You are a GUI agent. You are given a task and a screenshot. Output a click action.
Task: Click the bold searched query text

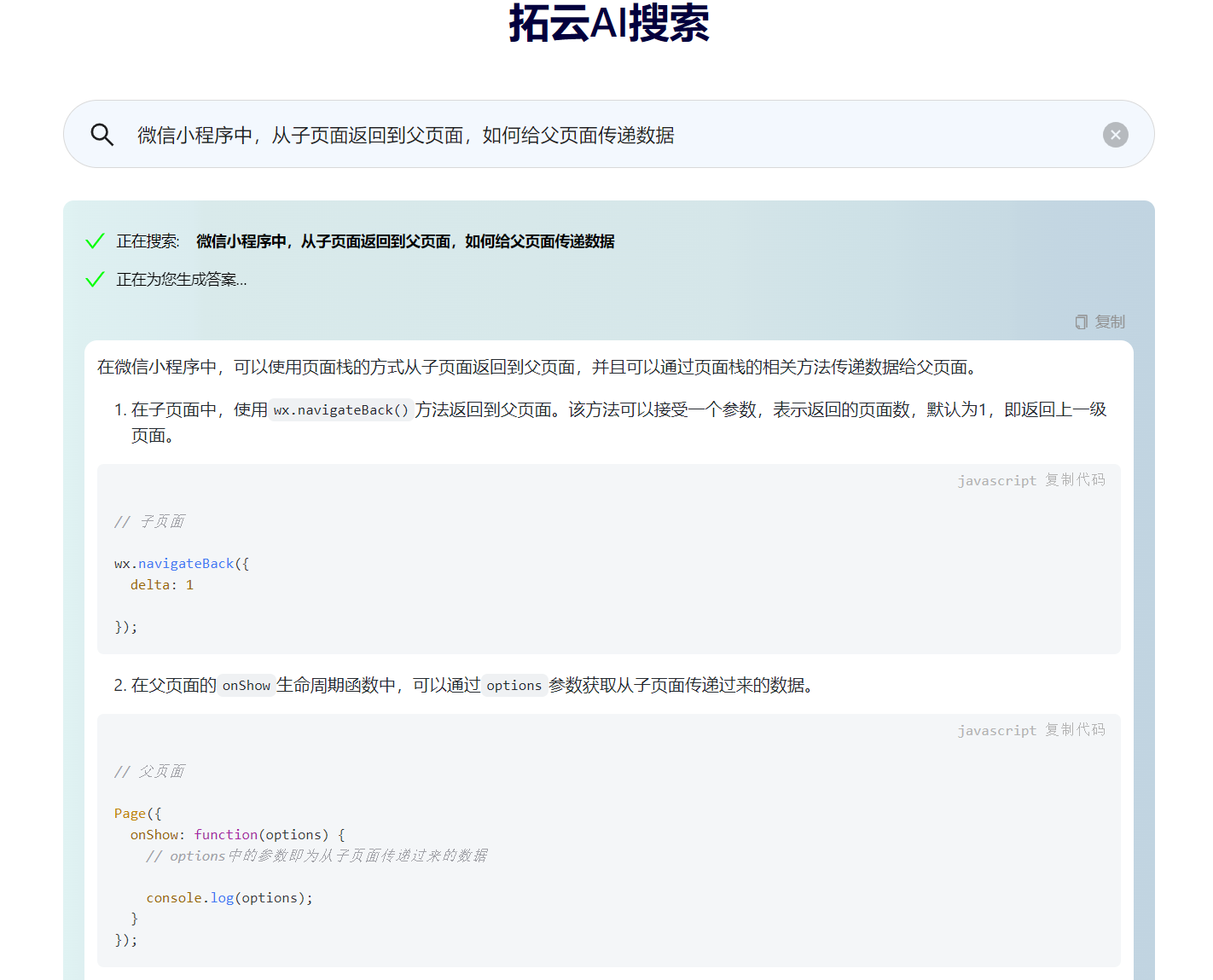[x=405, y=241]
